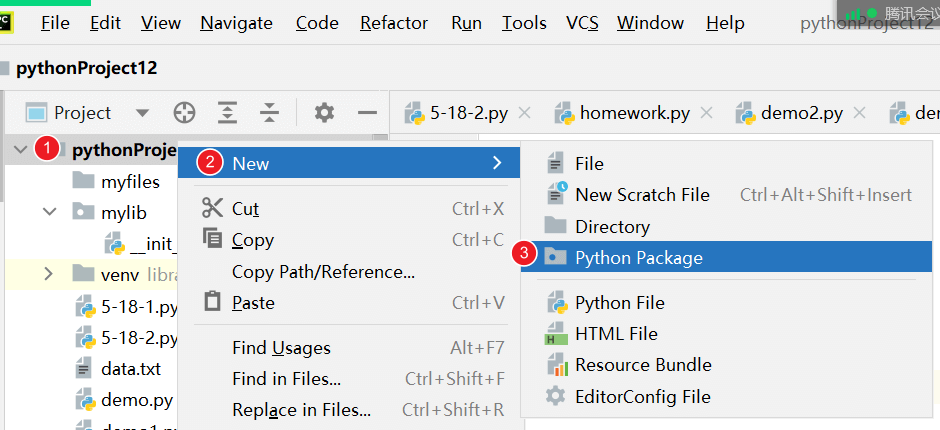This screenshot has height=430, width=940.
Task: Click Find in Files menu entry
Action: (286, 379)
